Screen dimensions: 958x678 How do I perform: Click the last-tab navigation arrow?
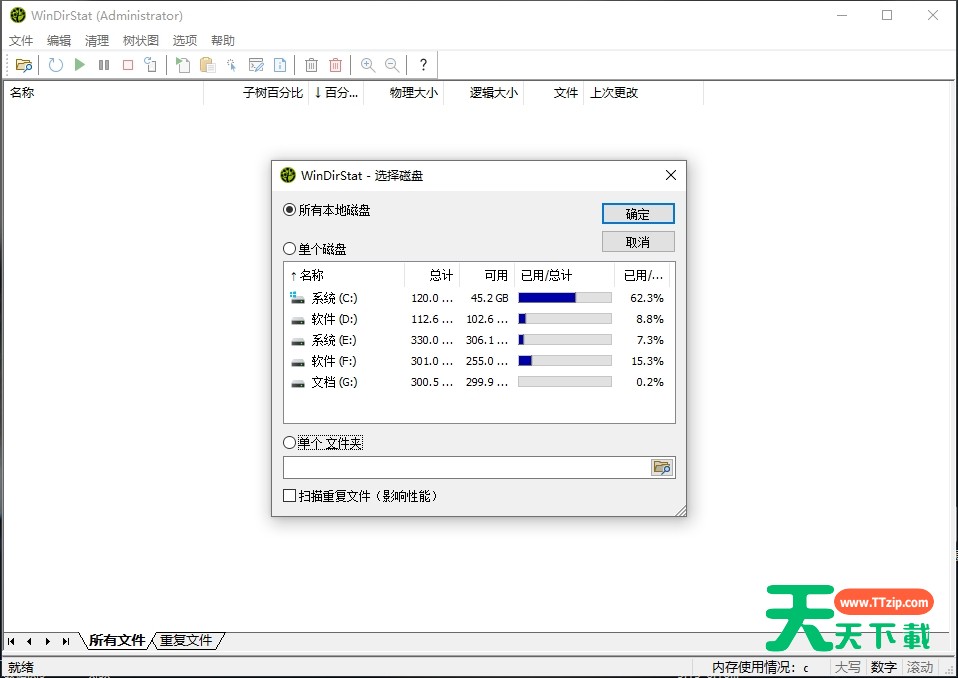pyautogui.click(x=65, y=641)
